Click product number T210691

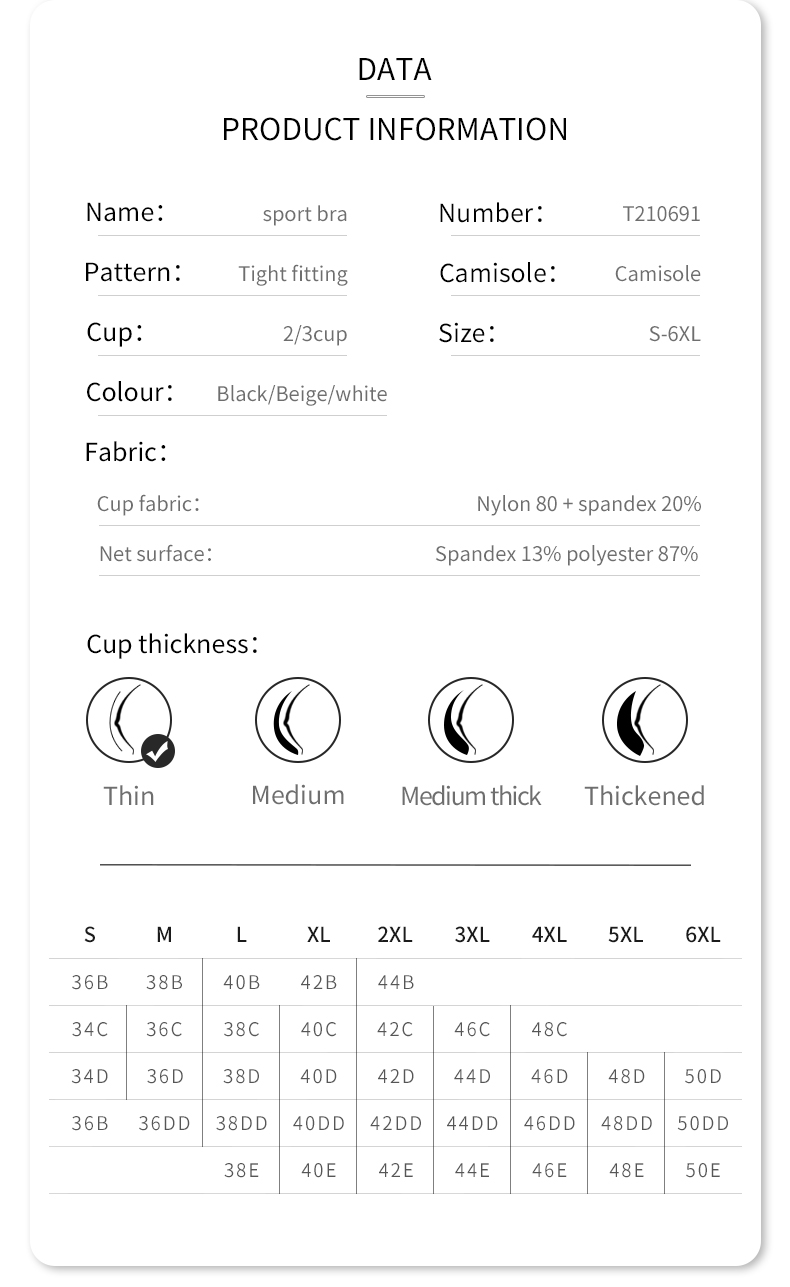[661, 214]
